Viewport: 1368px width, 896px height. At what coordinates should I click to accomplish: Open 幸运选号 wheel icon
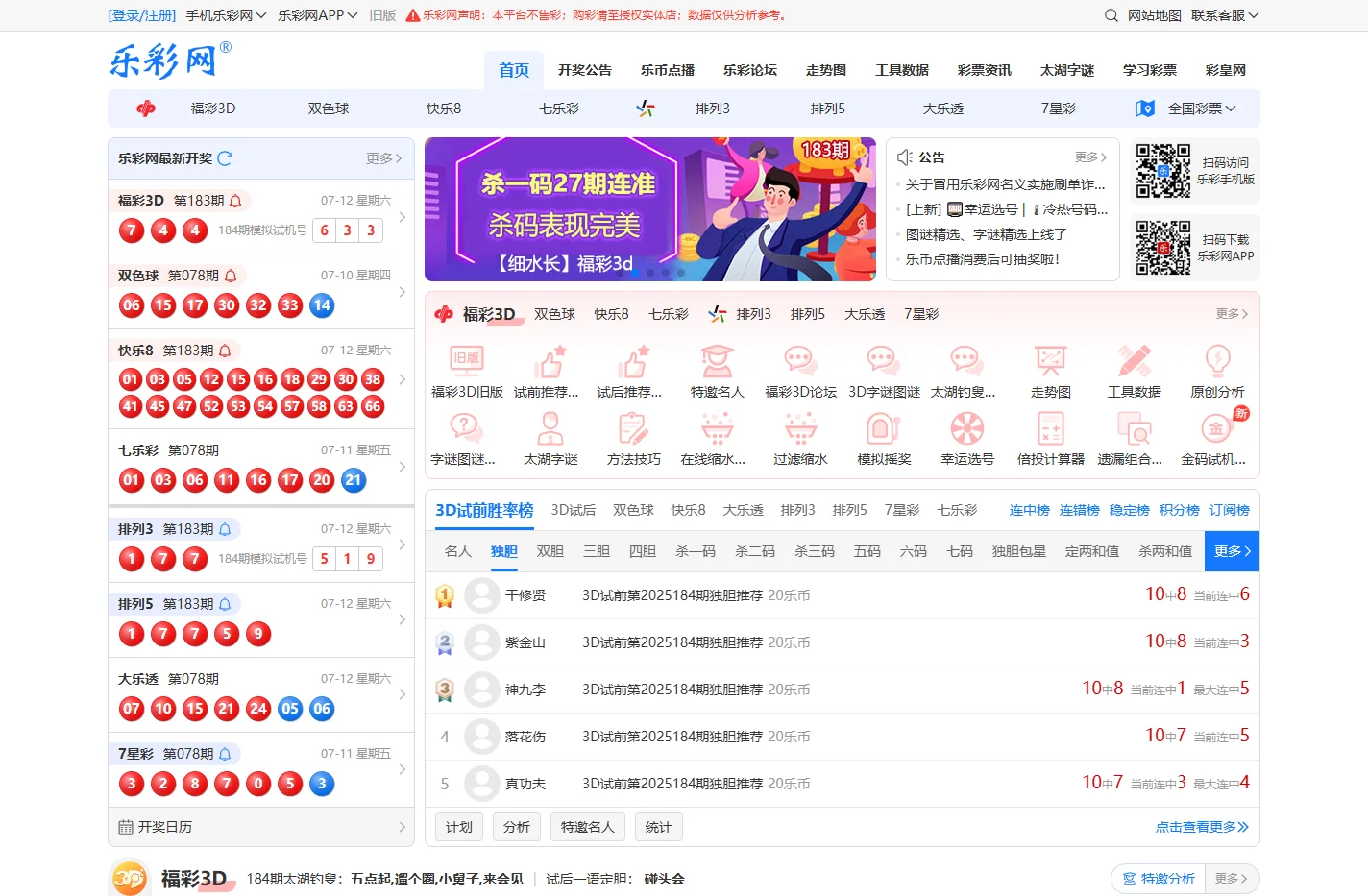point(966,428)
